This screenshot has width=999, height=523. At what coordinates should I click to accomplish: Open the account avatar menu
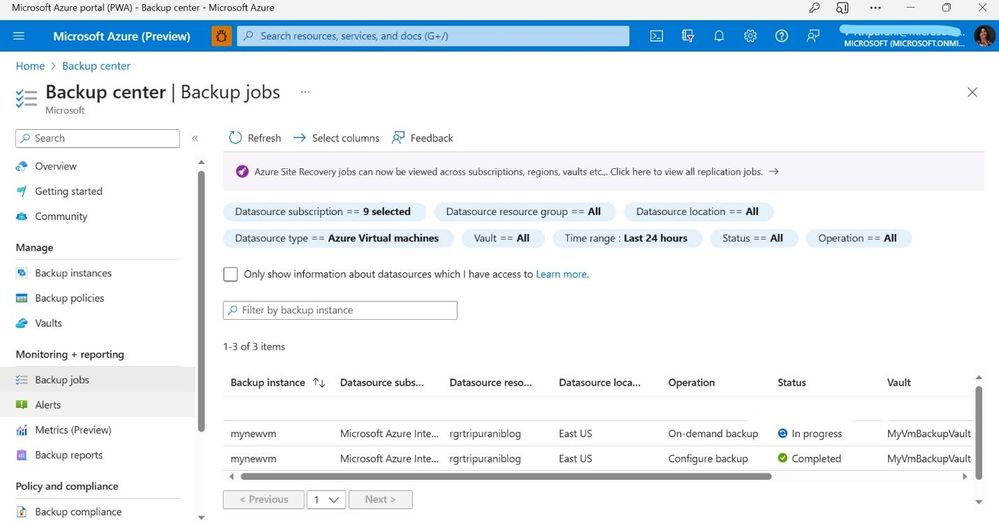point(984,36)
